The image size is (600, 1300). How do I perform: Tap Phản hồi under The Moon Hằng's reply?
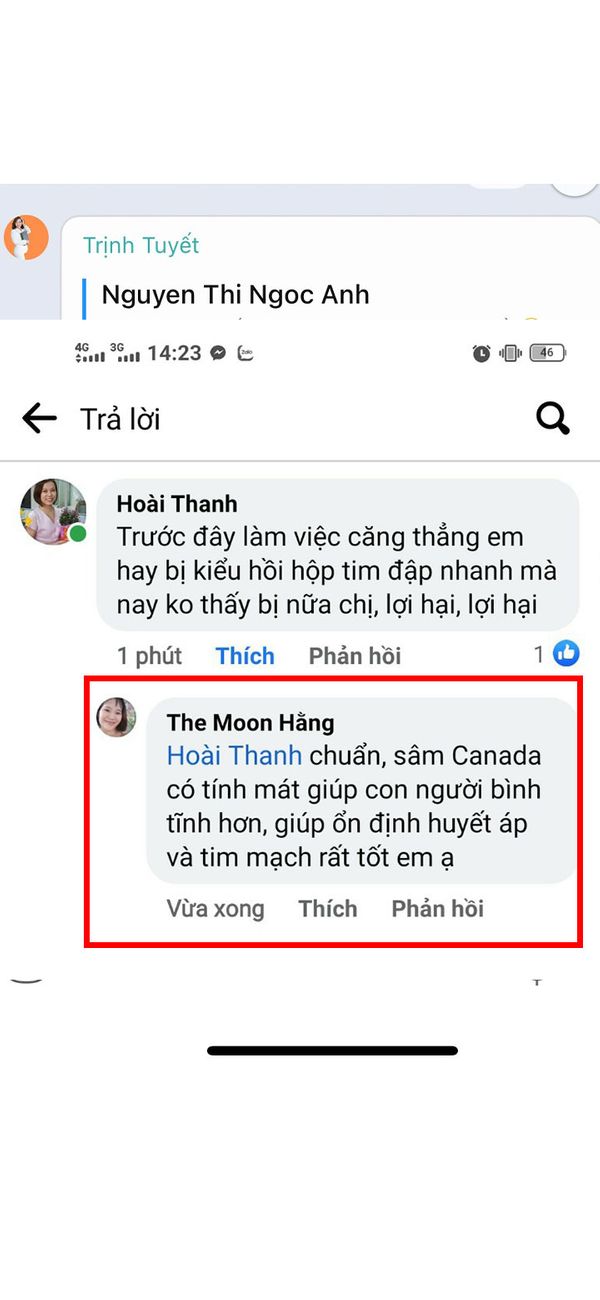tap(438, 909)
